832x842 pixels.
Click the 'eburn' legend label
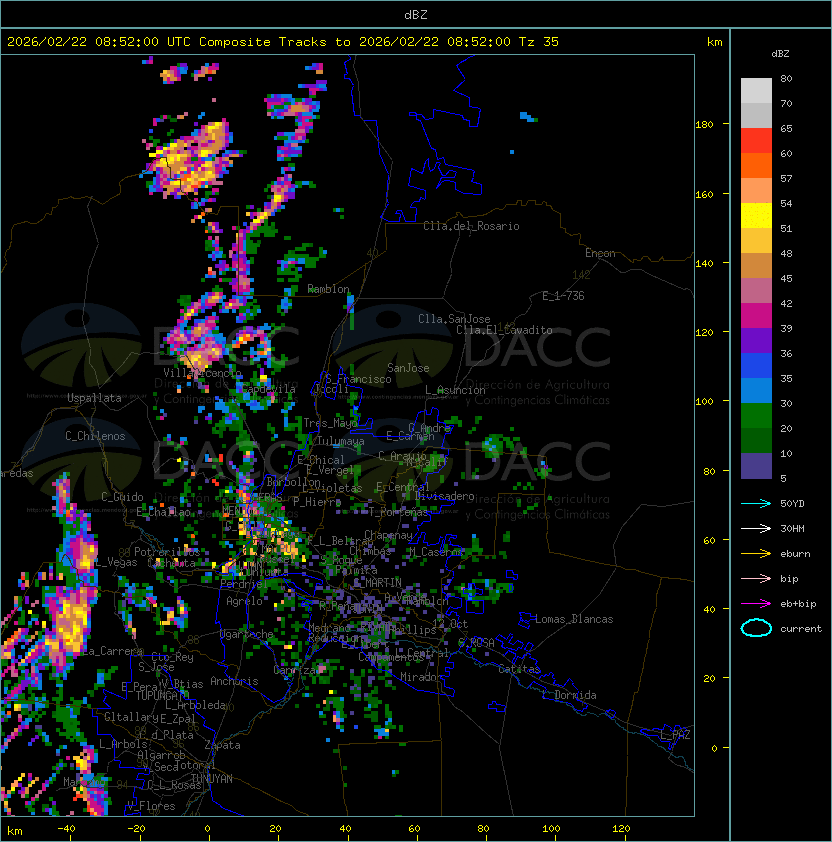795,554
